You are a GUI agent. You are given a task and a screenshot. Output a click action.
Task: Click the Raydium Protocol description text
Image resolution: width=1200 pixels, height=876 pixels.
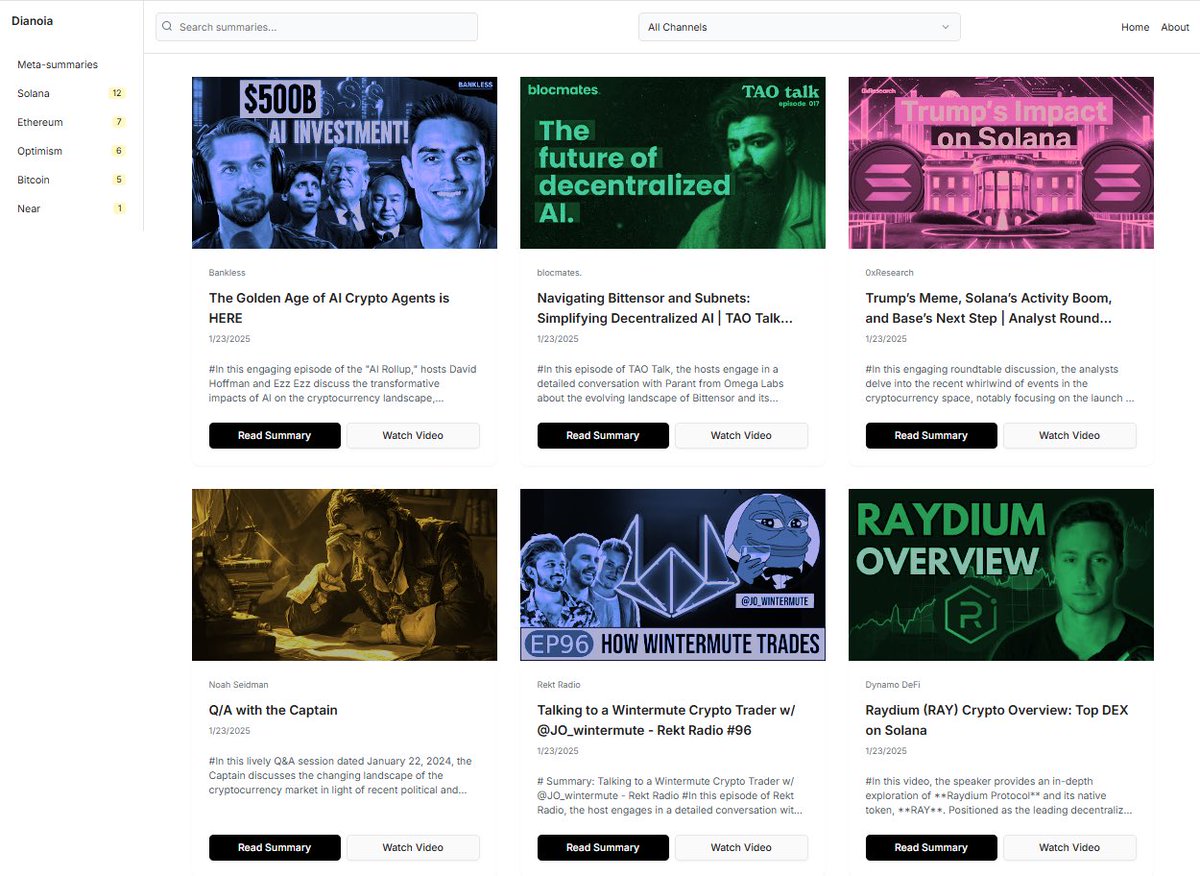tap(999, 796)
